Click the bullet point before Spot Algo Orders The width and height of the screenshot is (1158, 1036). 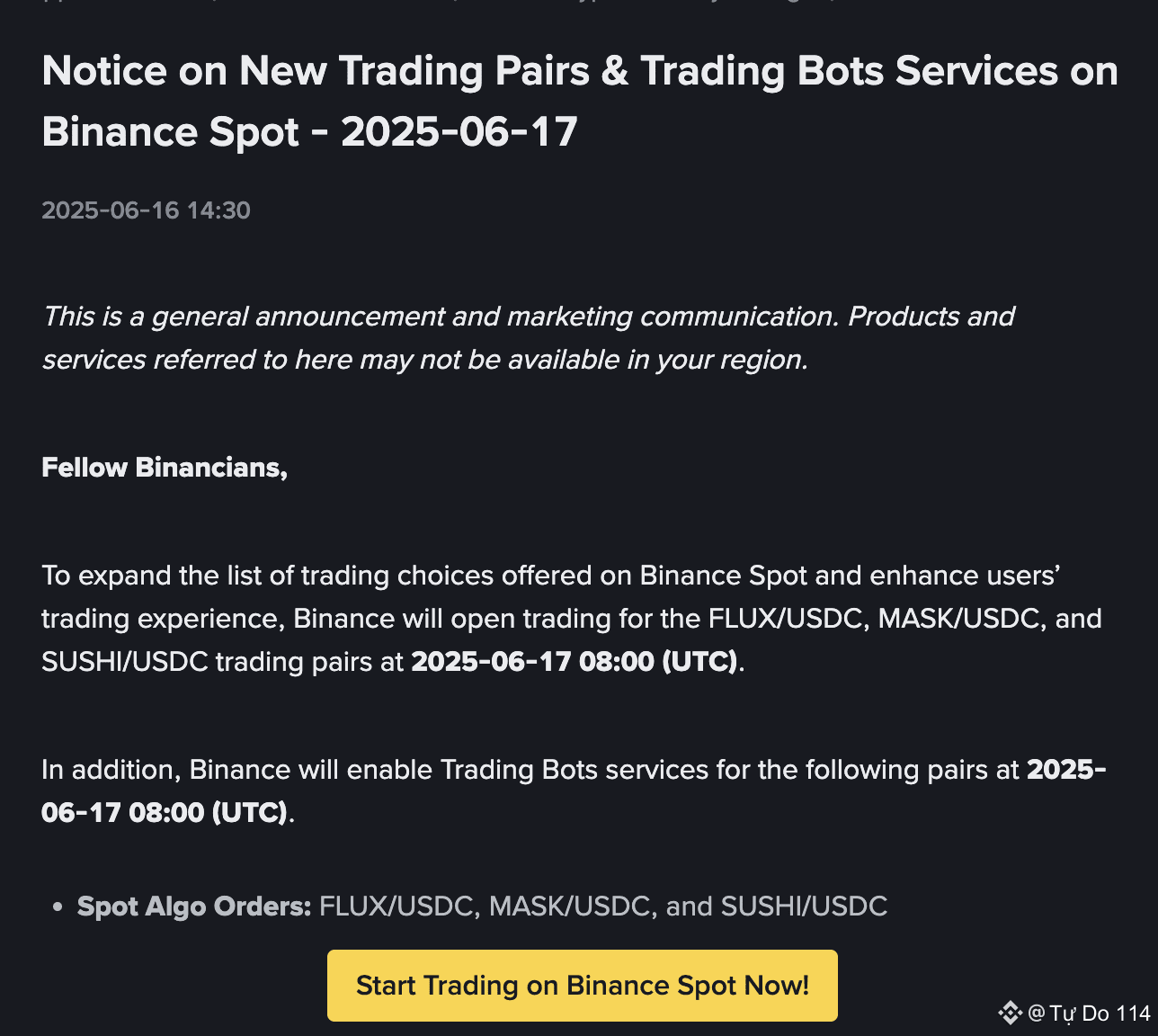pyautogui.click(x=58, y=907)
